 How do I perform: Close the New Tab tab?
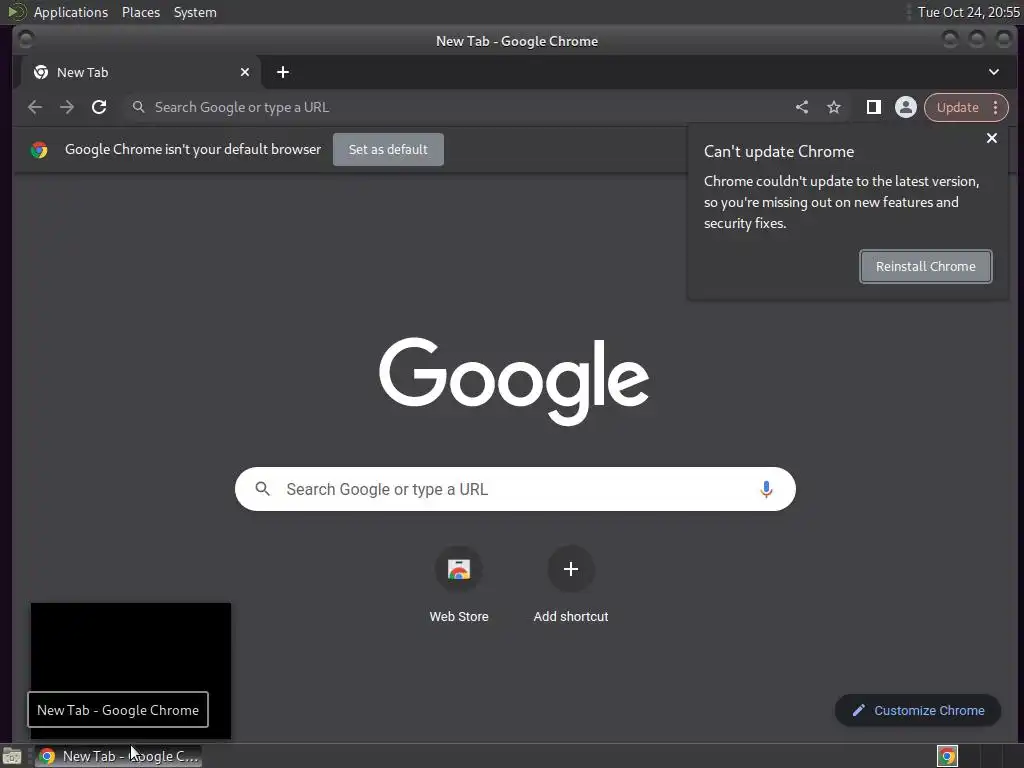coord(245,72)
